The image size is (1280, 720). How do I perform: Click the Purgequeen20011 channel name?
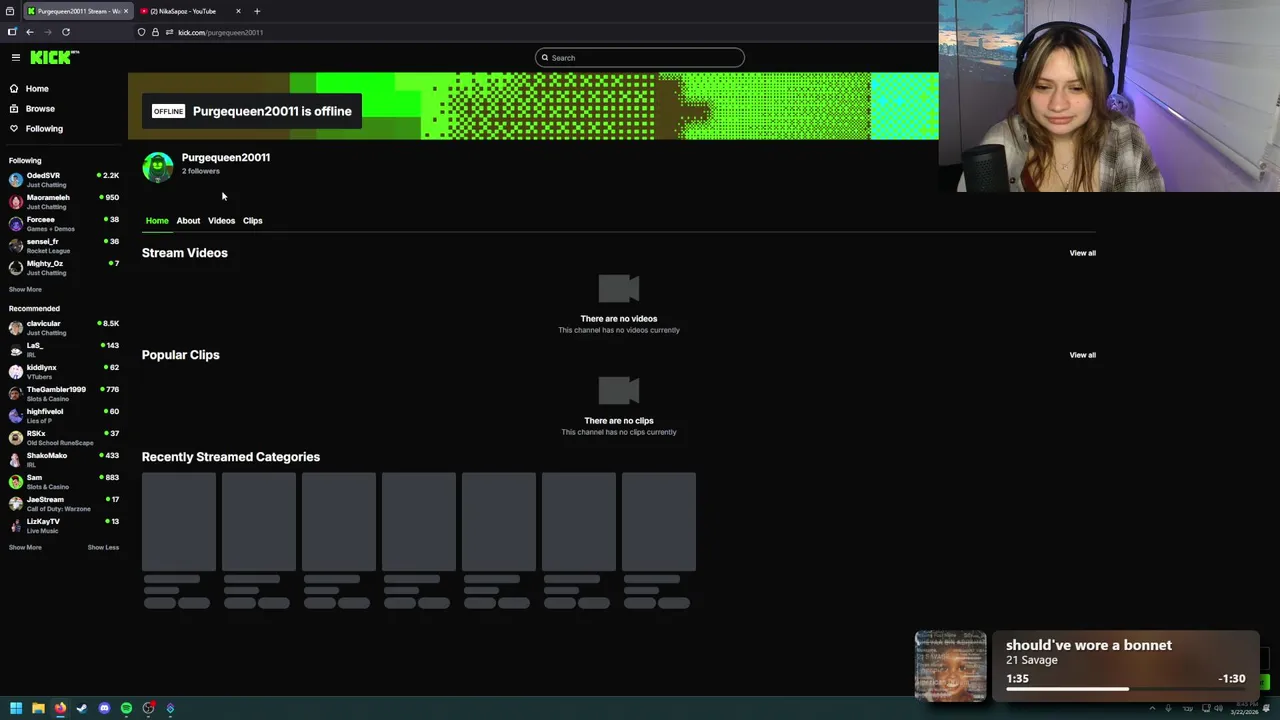tap(226, 158)
